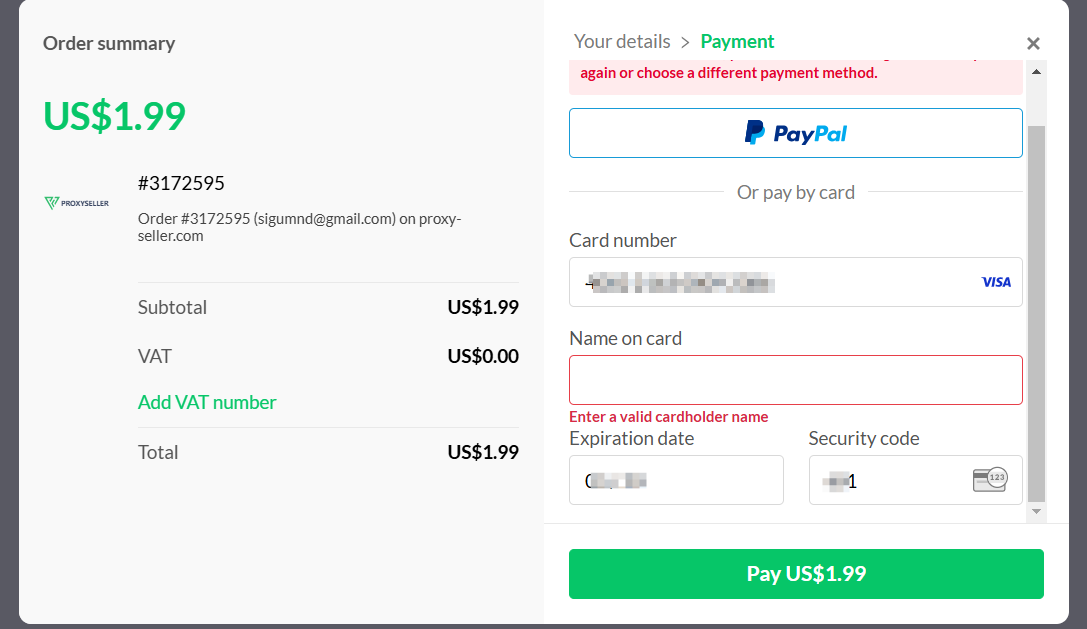Close the payment dialog
Viewport: 1087px width, 629px height.
click(x=1033, y=43)
